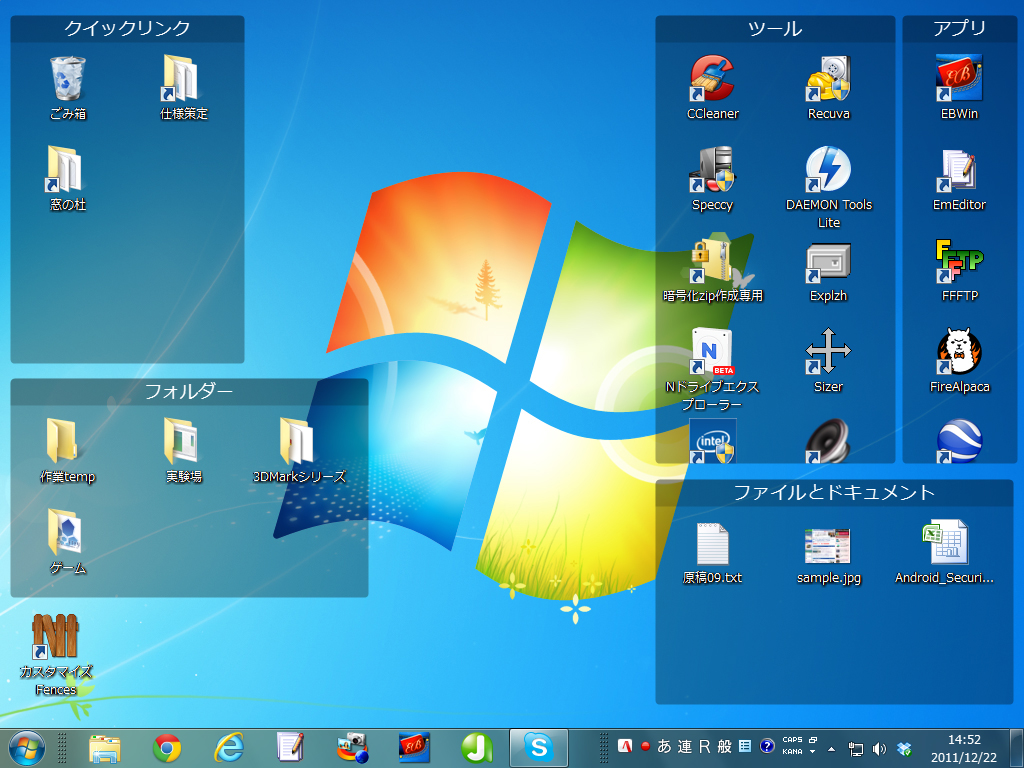The height and width of the screenshot is (768, 1024).
Task: Open the green J taskbar app
Action: tap(476, 748)
